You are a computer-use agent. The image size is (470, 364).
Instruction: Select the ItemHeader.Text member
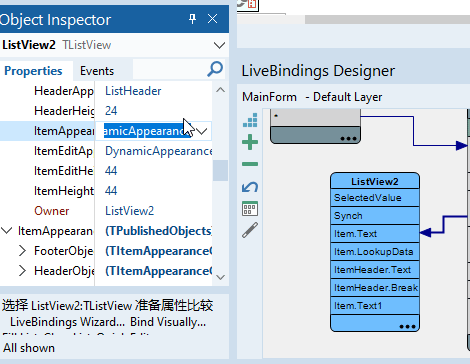(x=375, y=270)
